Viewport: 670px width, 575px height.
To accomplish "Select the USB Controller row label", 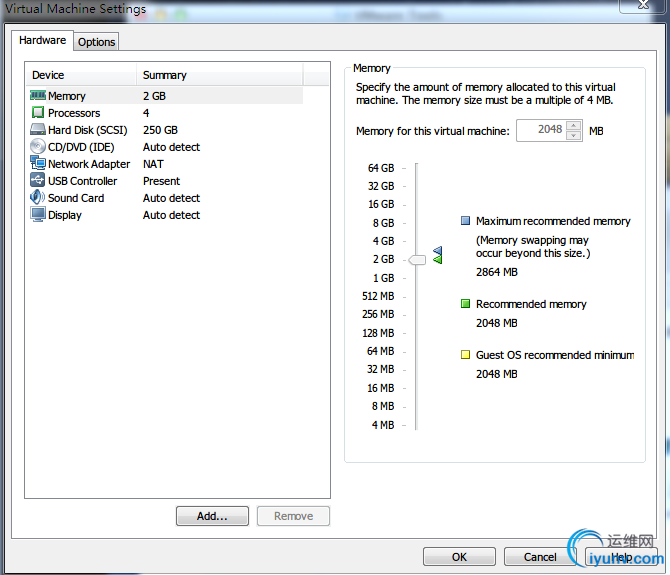I will click(82, 181).
